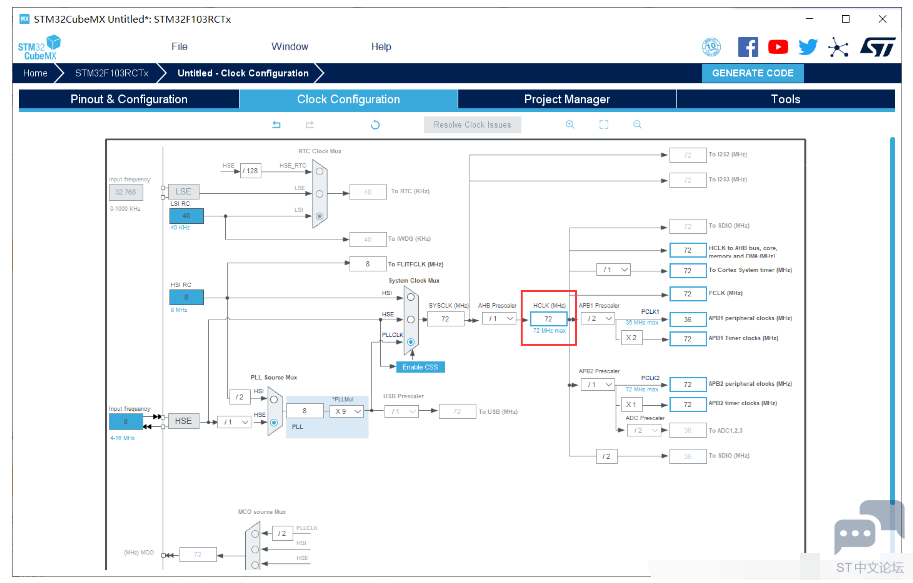This screenshot has width=913, height=583.
Task: Zoom out of the clock tree diagram
Action: coord(638,125)
